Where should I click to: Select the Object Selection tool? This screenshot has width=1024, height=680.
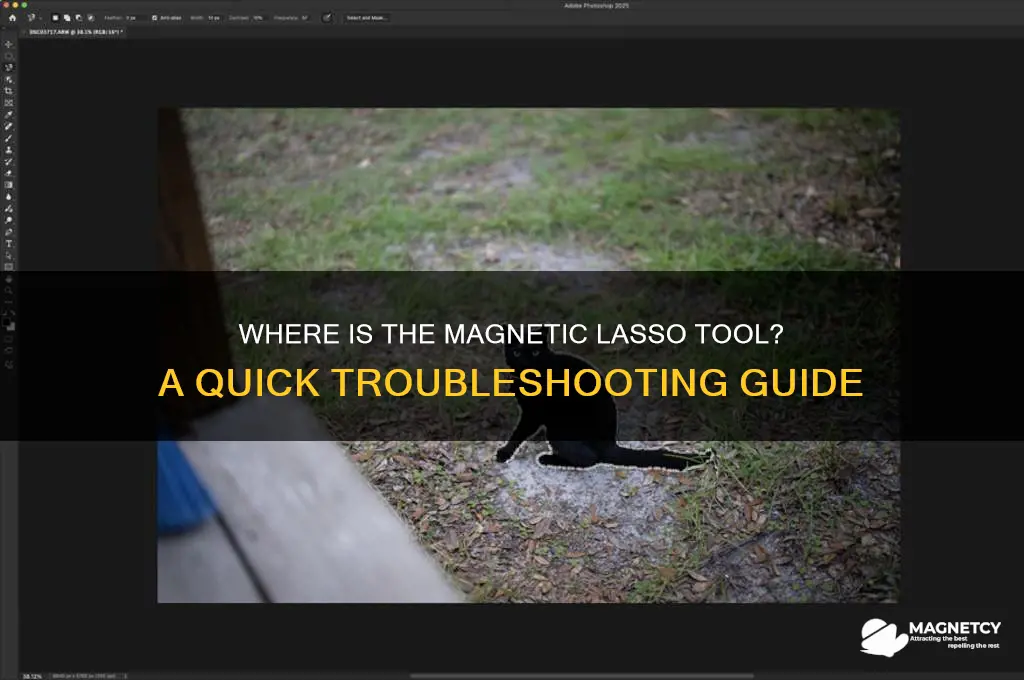(8, 79)
